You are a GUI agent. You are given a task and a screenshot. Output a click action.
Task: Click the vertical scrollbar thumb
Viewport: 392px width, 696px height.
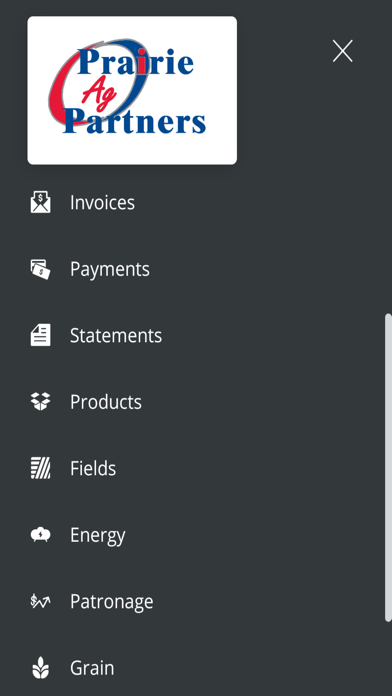[388, 468]
